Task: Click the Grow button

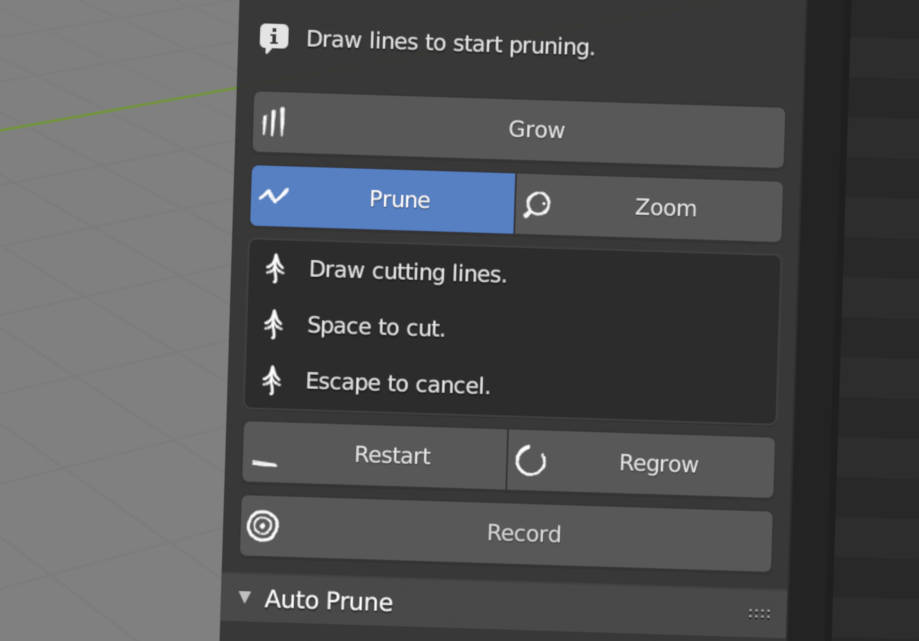Action: click(519, 129)
